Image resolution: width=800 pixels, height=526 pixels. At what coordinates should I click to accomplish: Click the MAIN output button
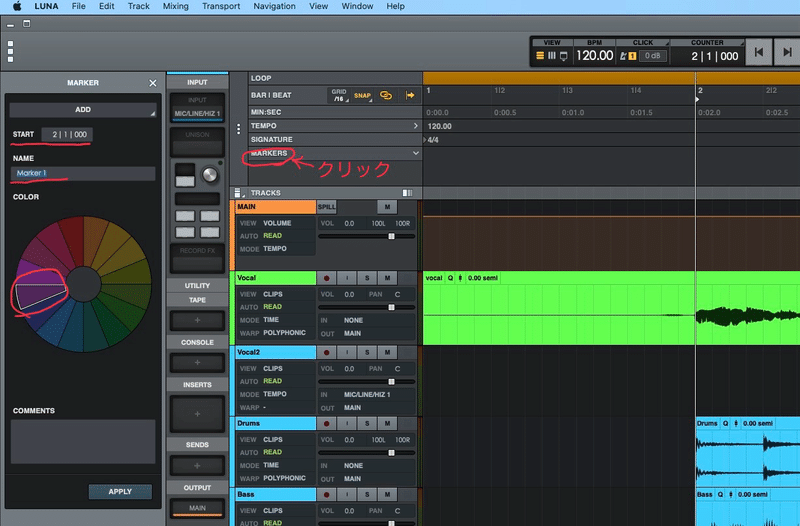(197, 508)
